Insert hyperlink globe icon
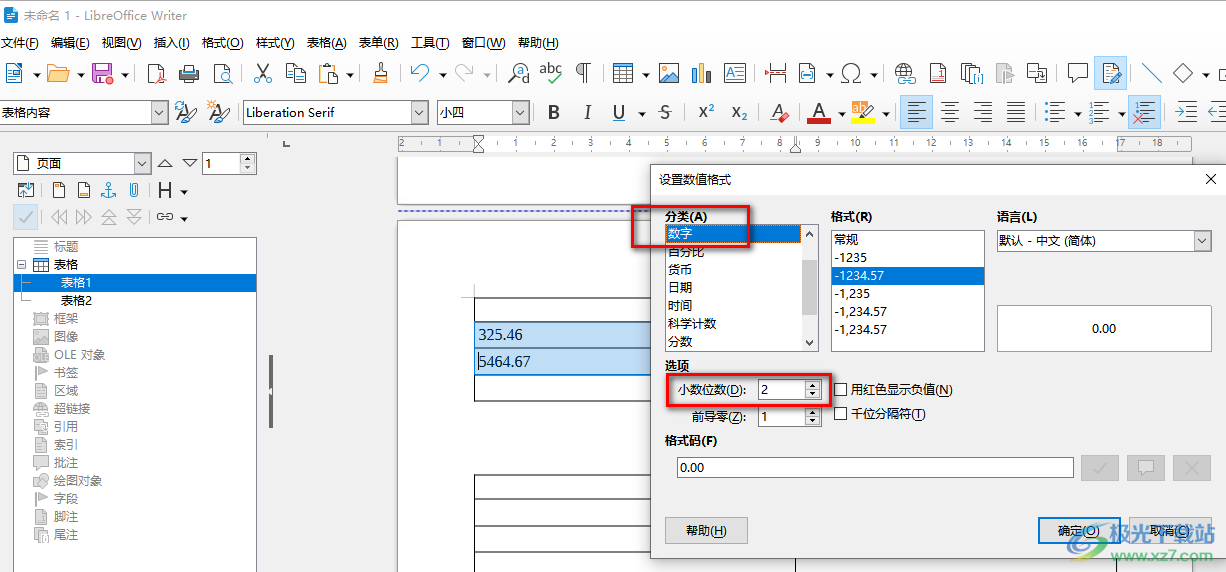This screenshot has height=572, width=1226. point(905,73)
